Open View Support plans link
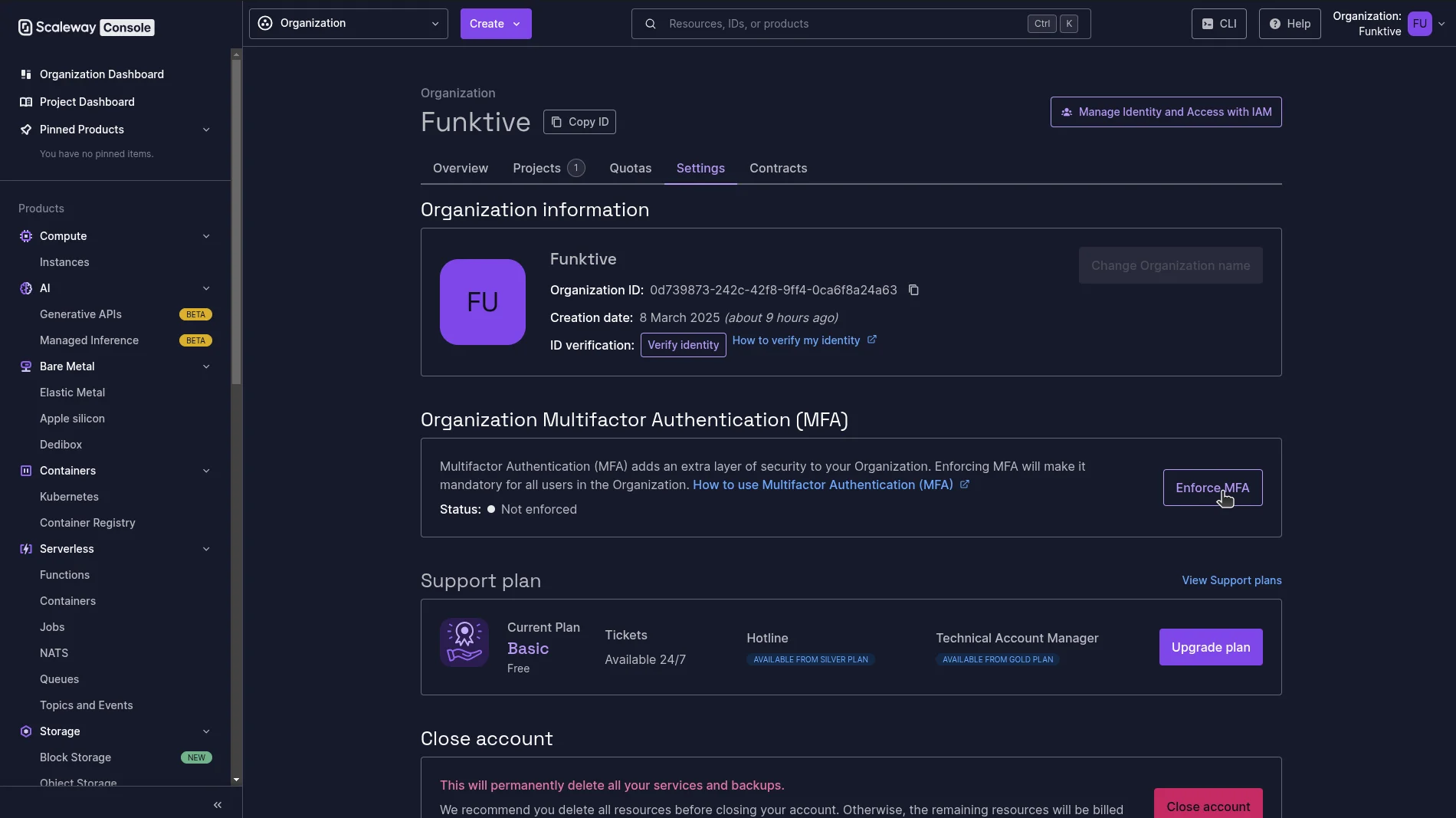The image size is (1456, 818). (x=1231, y=580)
